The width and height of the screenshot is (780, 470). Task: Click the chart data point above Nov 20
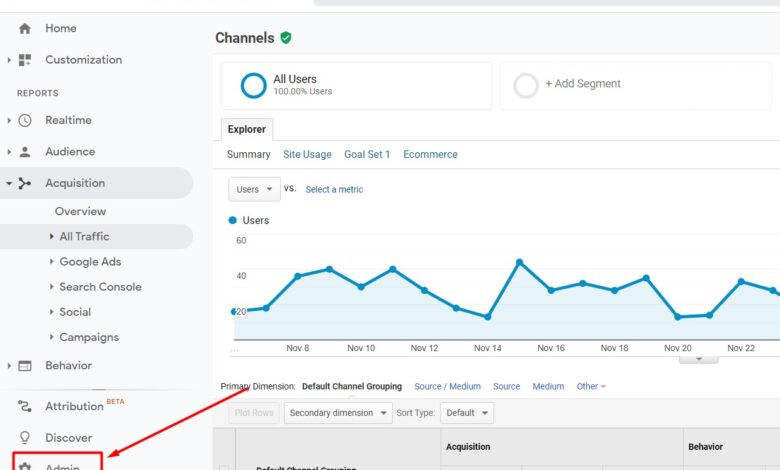678,317
